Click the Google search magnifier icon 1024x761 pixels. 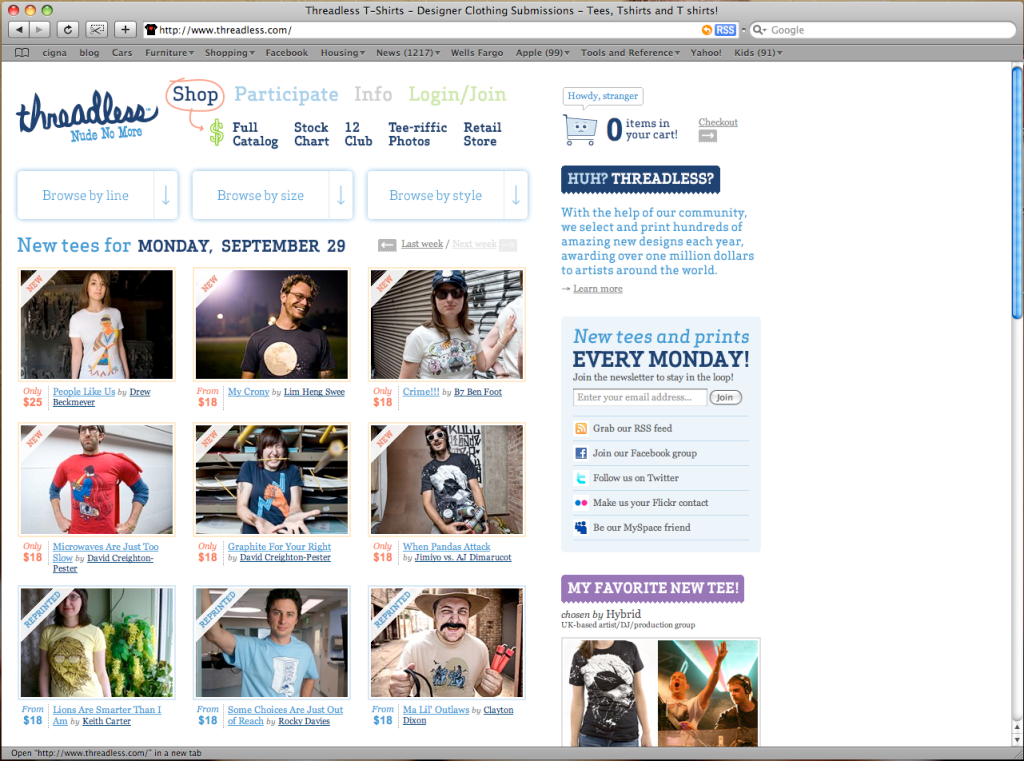759,30
